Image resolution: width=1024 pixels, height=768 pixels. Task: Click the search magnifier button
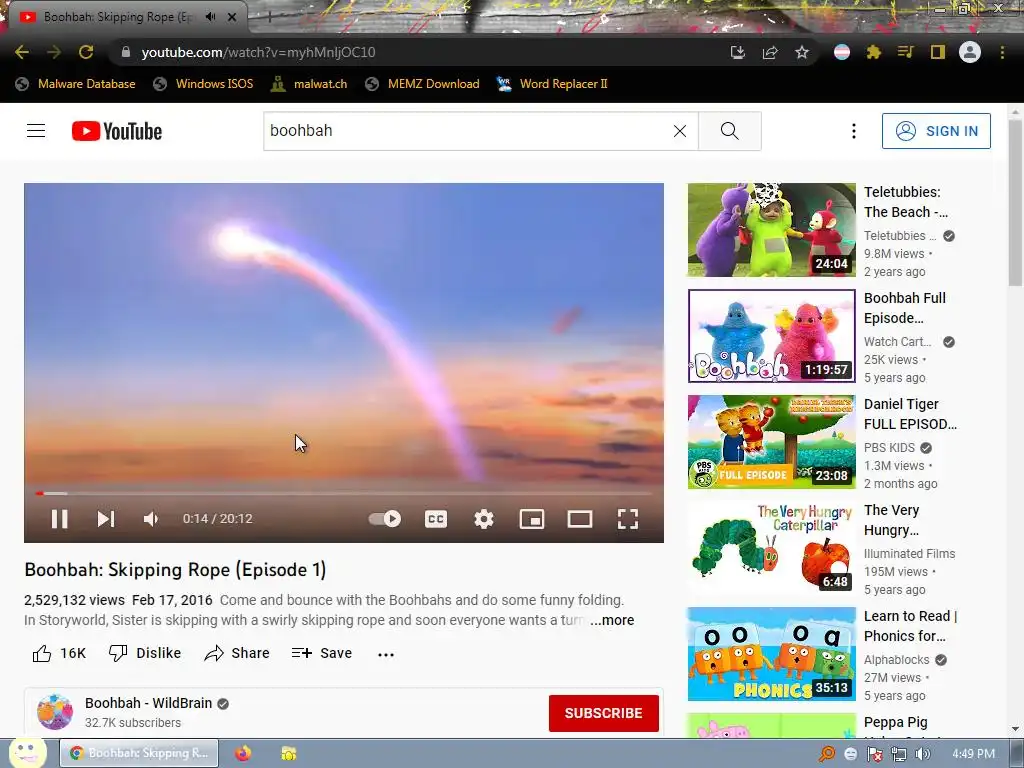[729, 131]
